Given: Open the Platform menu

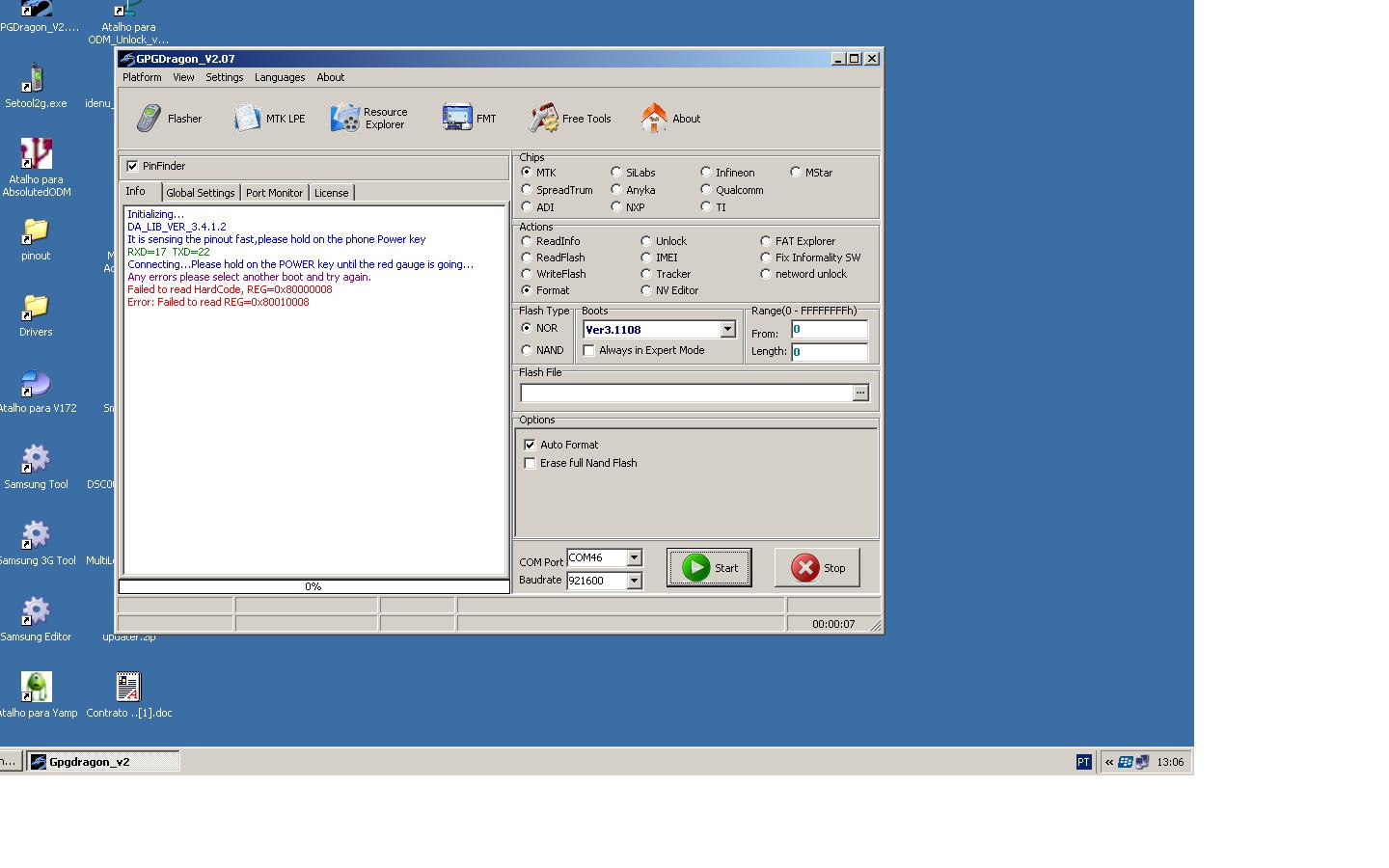Looking at the screenshot, I should coord(142,77).
